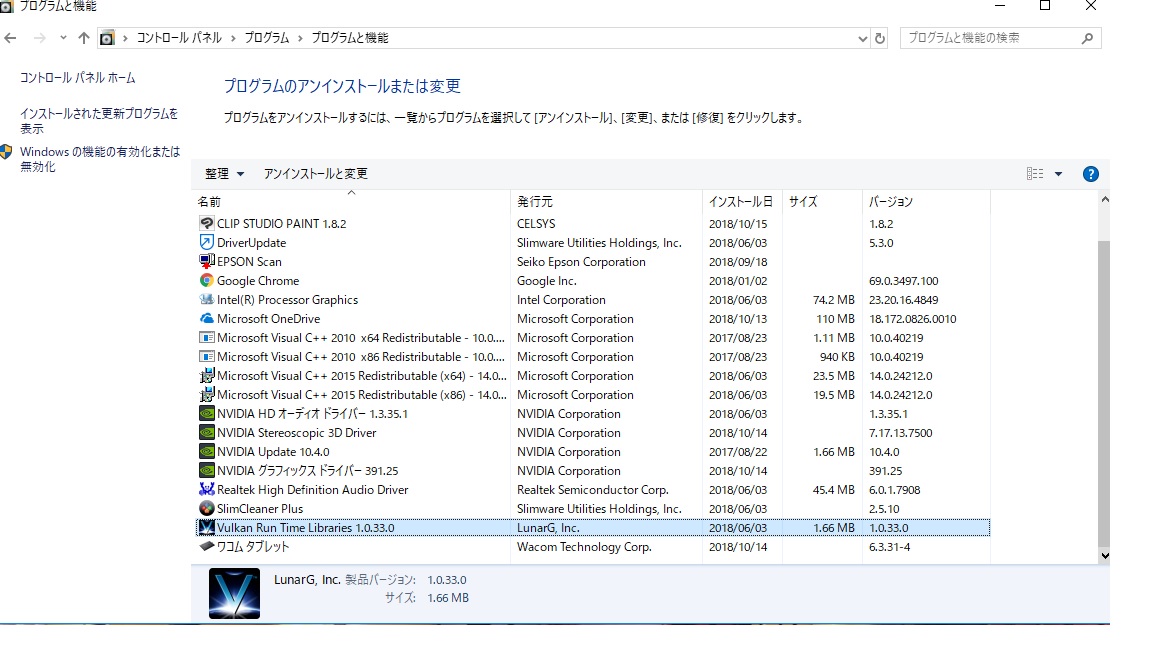The width and height of the screenshot is (1152, 648).
Task: Click the EPSON Scan icon
Action: [206, 262]
